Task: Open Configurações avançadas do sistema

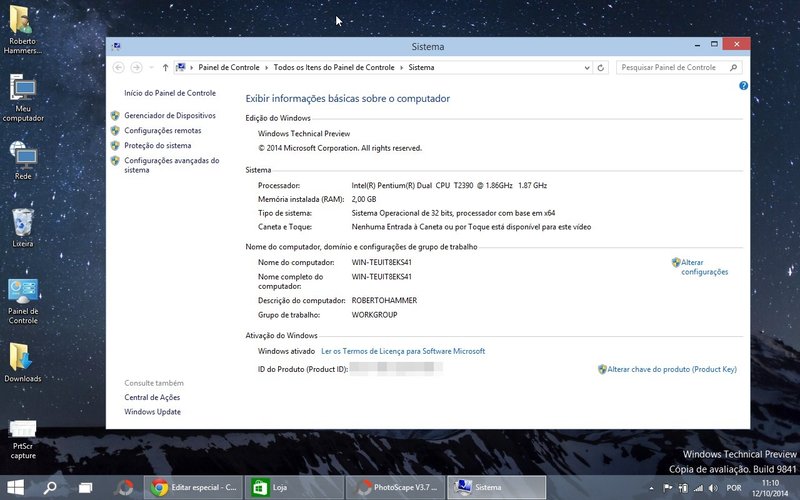Action: (171, 165)
